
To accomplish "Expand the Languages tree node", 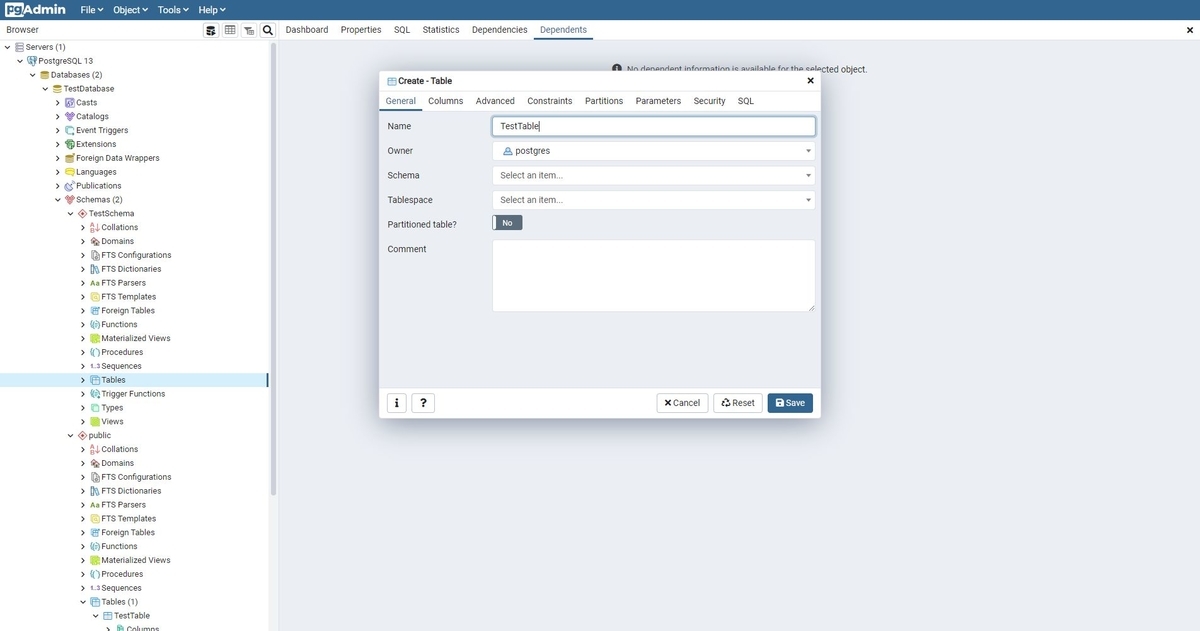I will pos(58,172).
